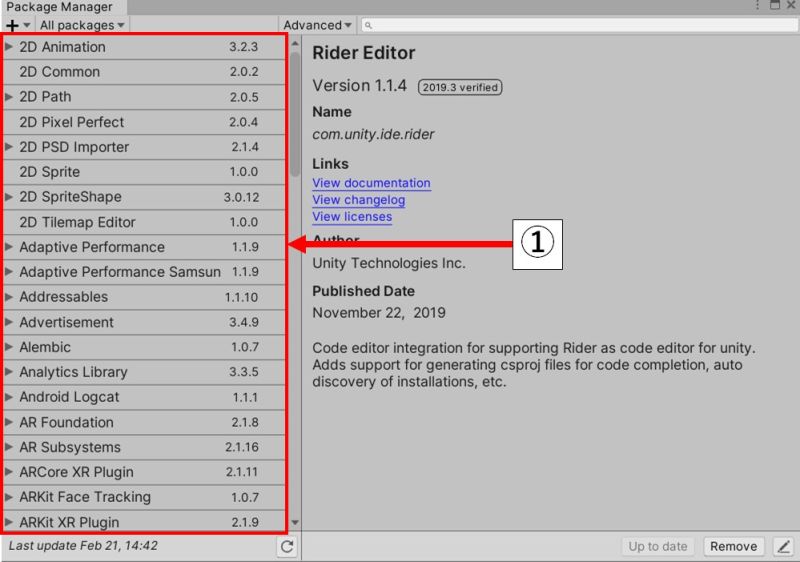This screenshot has height=562, width=800.
Task: Click the Remove button
Action: pyautogui.click(x=733, y=547)
